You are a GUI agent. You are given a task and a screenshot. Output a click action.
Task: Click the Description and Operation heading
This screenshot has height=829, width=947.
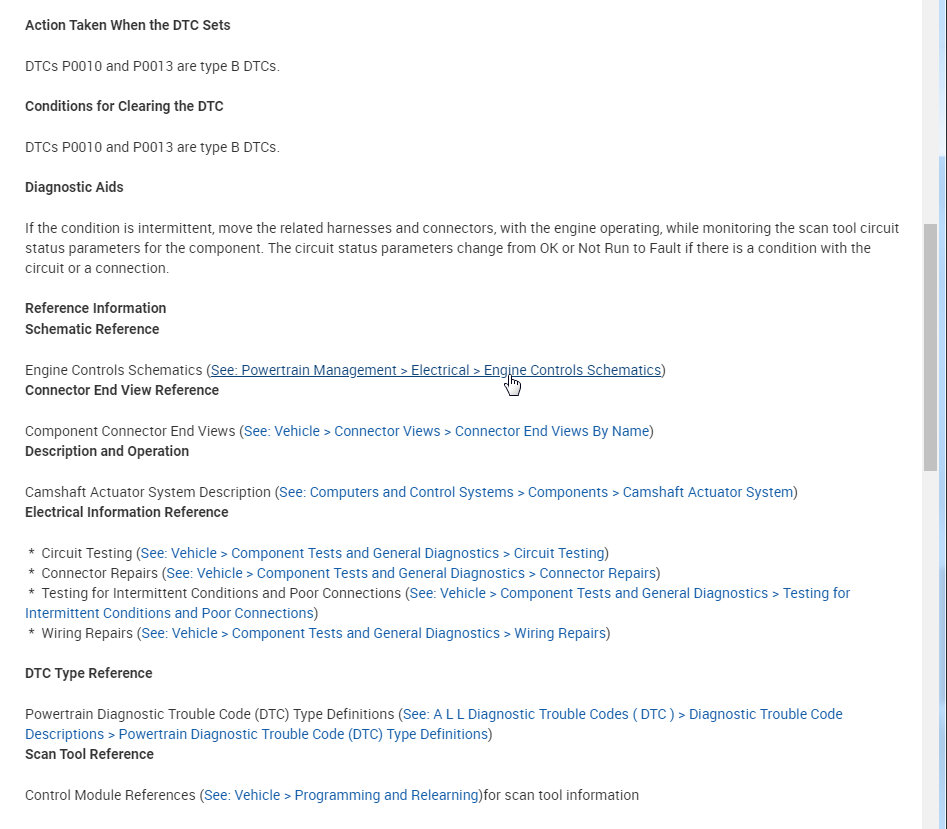tap(107, 451)
